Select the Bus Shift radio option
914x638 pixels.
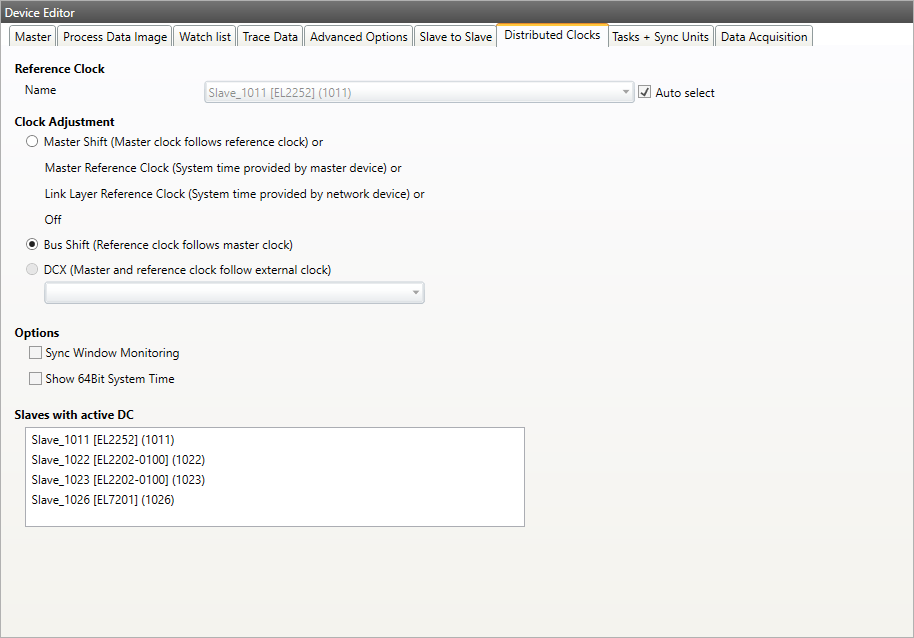tap(32, 245)
